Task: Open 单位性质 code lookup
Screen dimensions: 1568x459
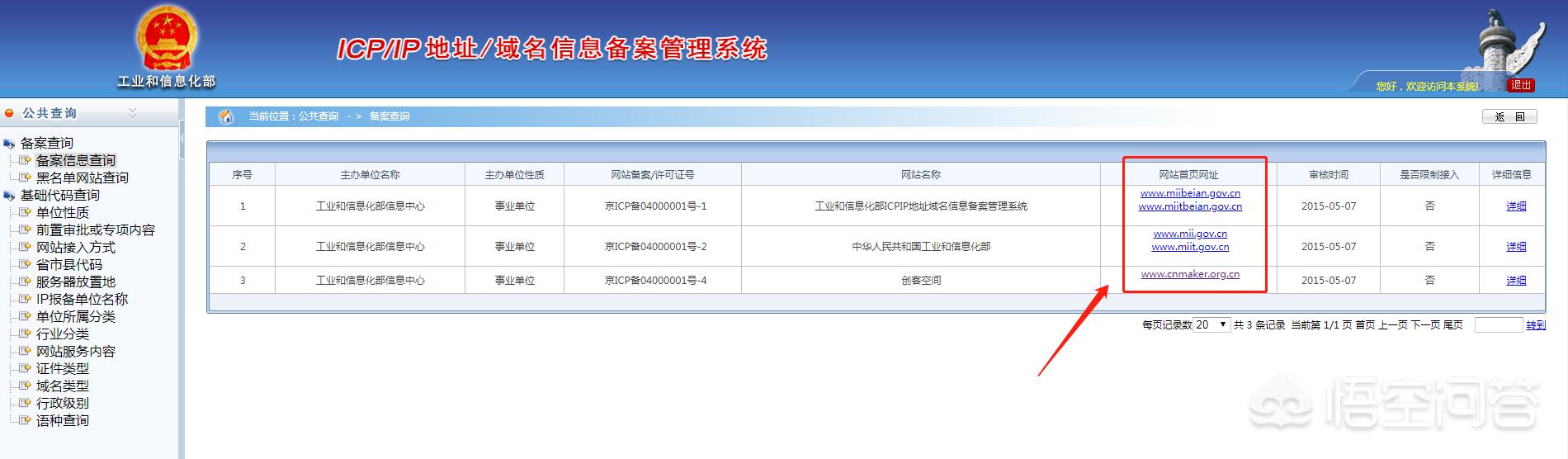Action: [x=62, y=212]
